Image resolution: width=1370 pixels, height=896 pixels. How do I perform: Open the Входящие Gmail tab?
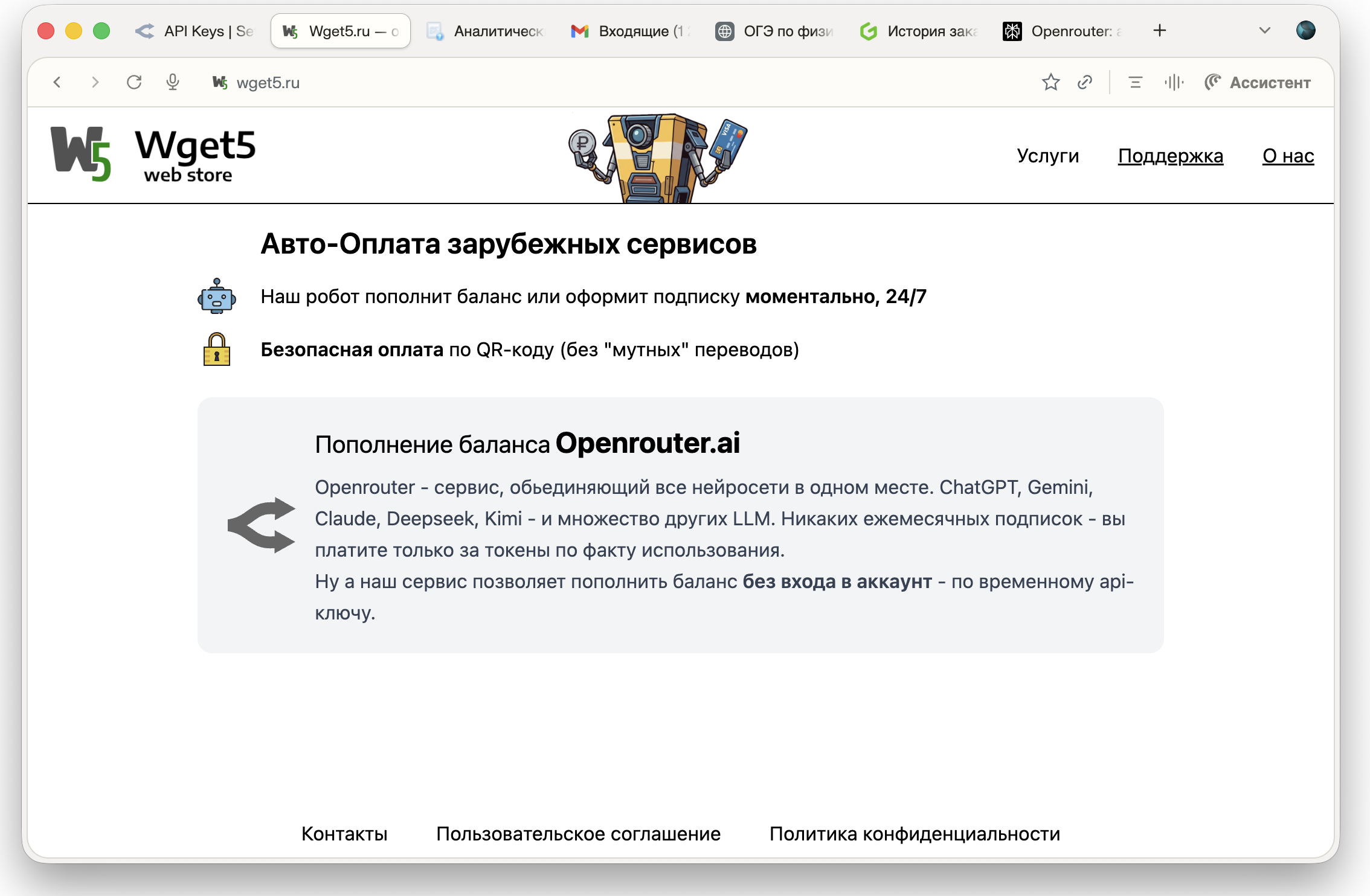(x=629, y=31)
